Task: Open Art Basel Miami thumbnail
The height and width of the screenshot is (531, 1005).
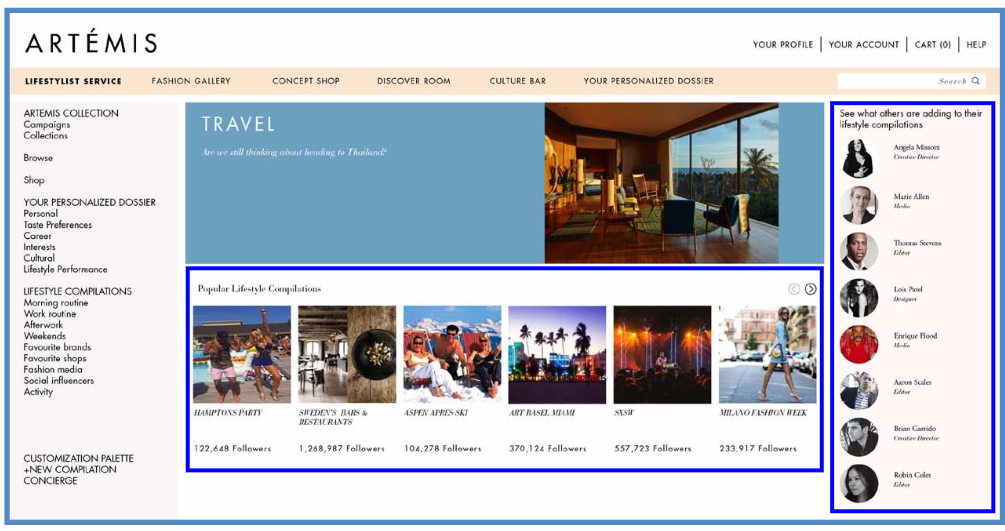Action: 557,355
